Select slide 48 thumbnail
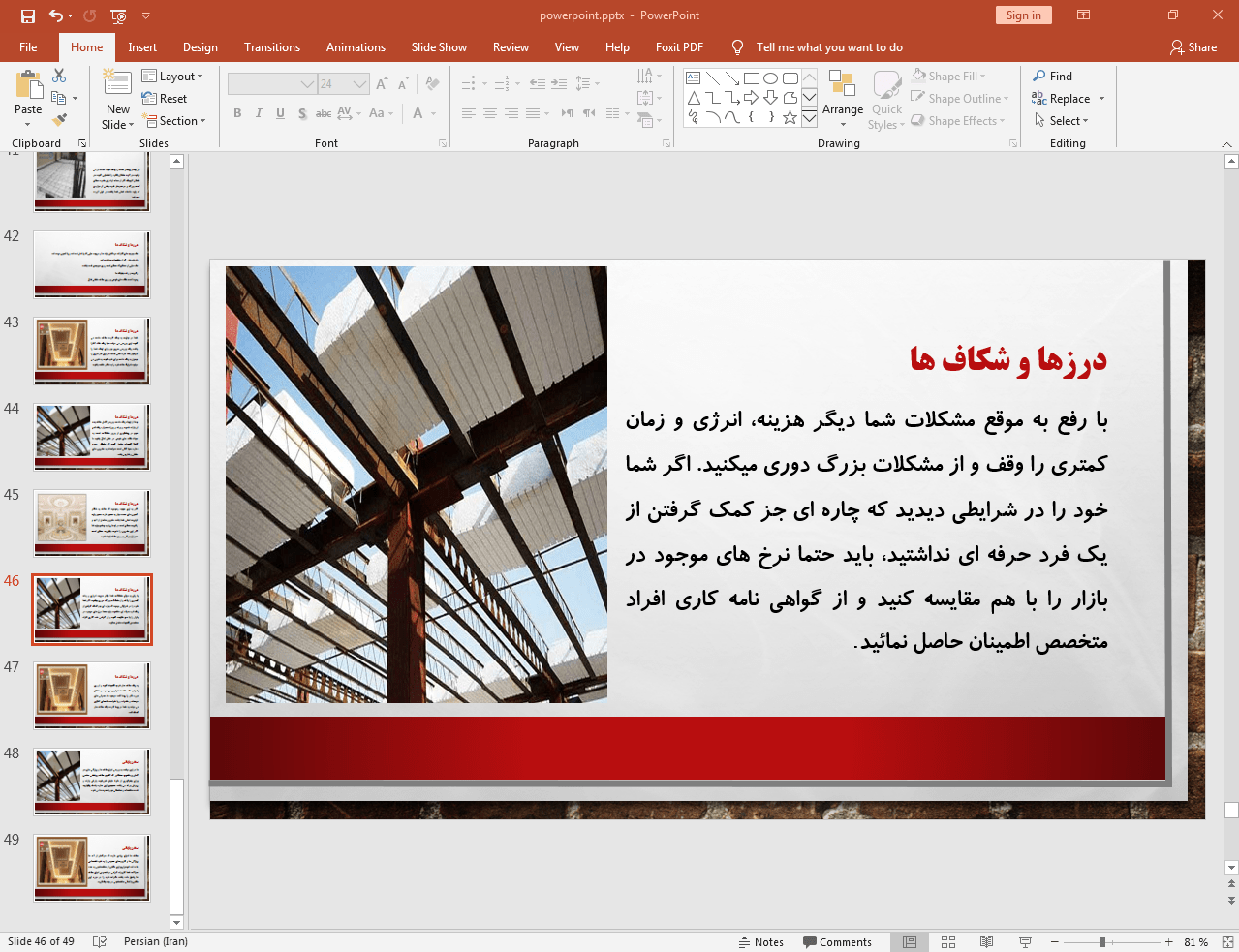1239x952 pixels. 92,782
